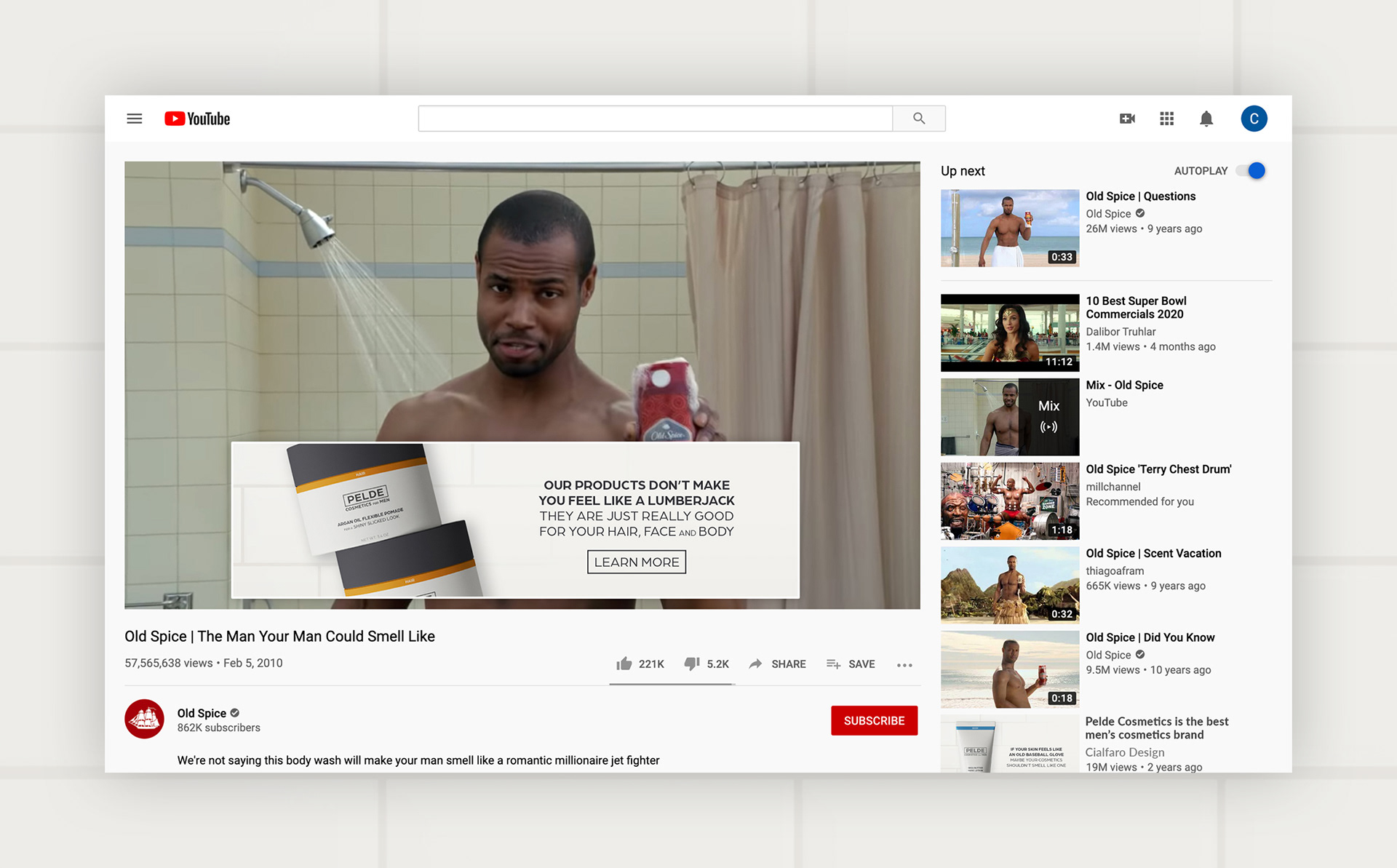Open the YouTube apps grid
The image size is (1397, 868).
point(1167,119)
